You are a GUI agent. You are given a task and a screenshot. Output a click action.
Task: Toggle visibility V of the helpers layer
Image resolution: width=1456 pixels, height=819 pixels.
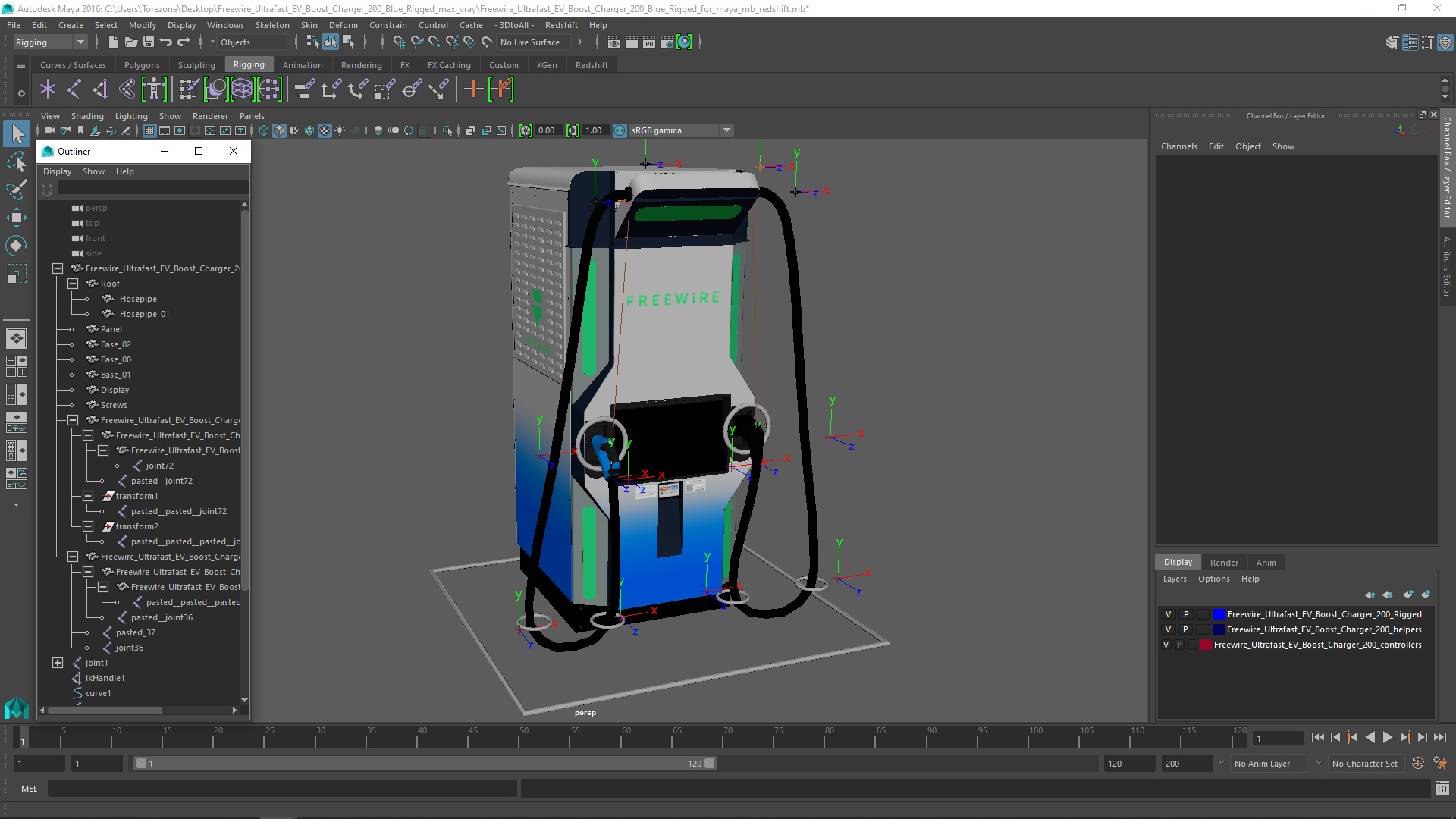tap(1169, 629)
